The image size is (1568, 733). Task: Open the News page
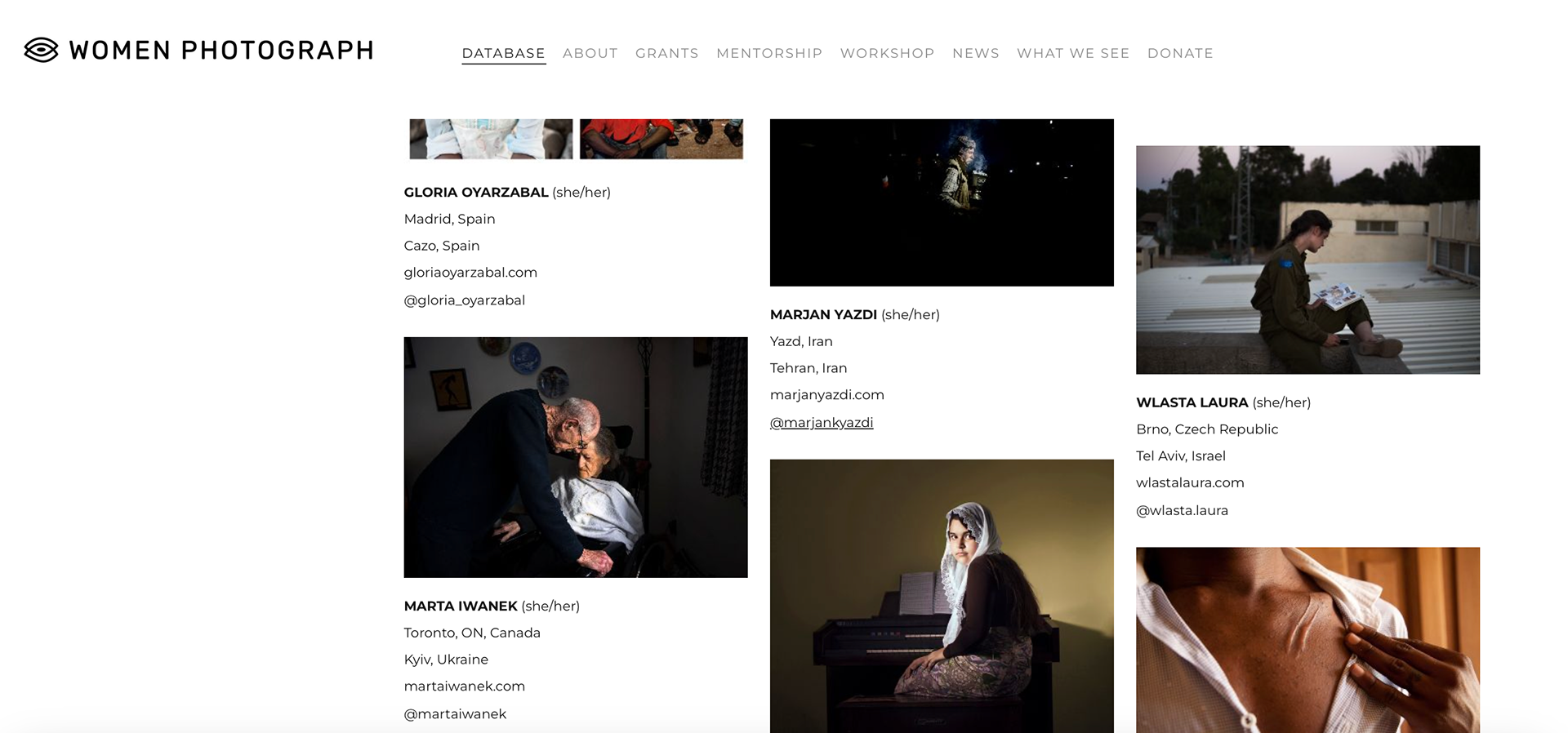[975, 53]
